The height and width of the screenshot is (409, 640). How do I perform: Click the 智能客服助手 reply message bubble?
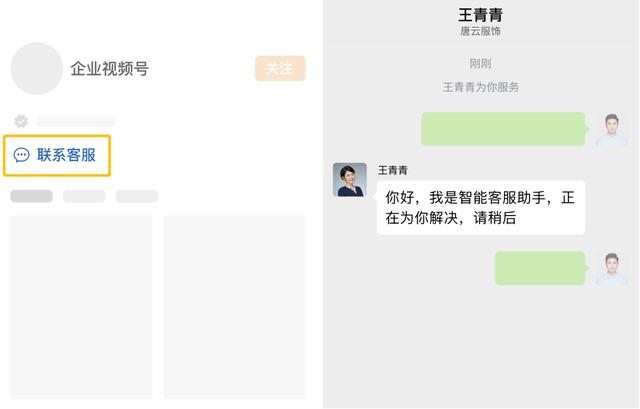481,207
